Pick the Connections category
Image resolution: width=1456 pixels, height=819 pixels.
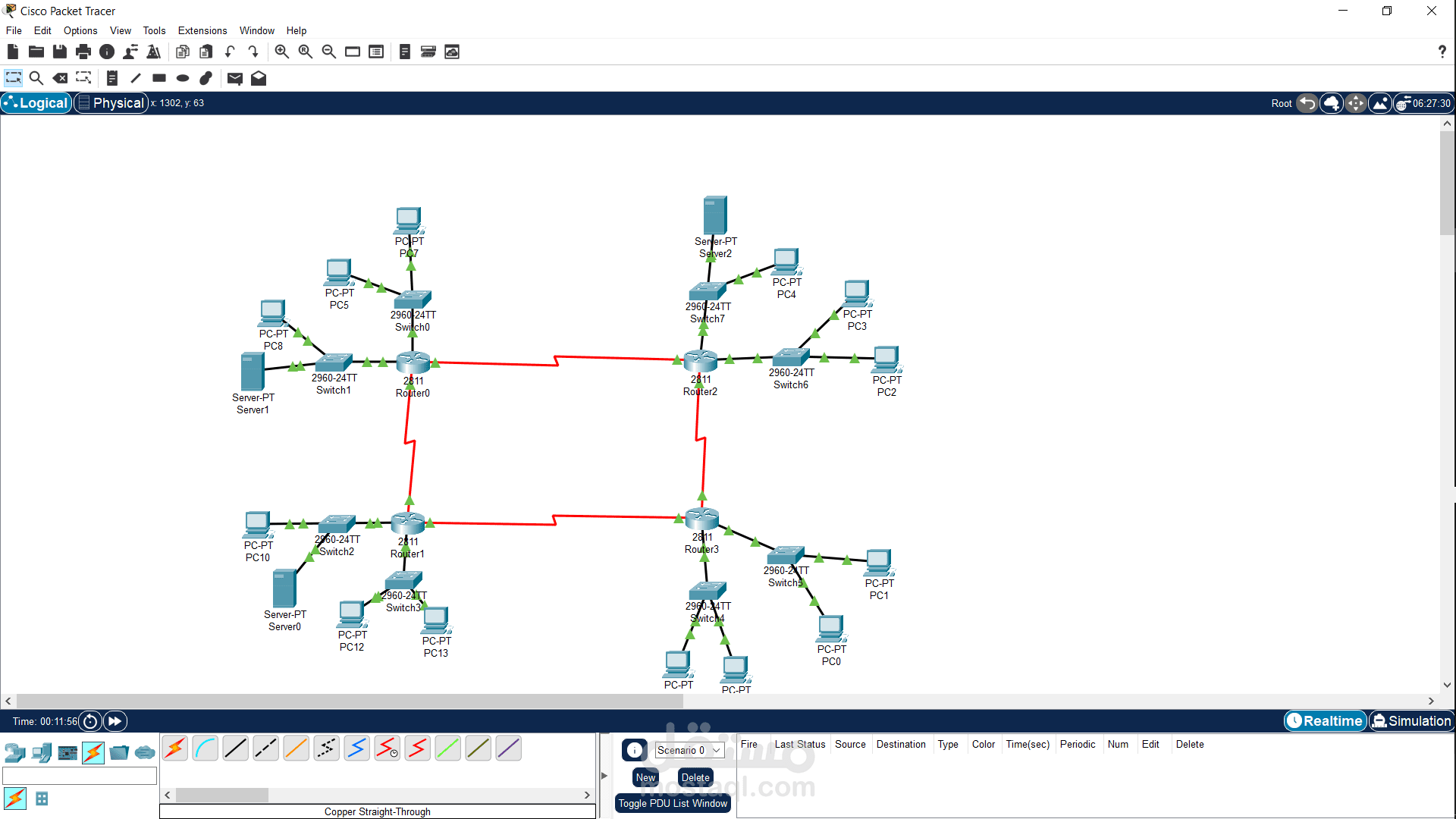click(x=93, y=753)
